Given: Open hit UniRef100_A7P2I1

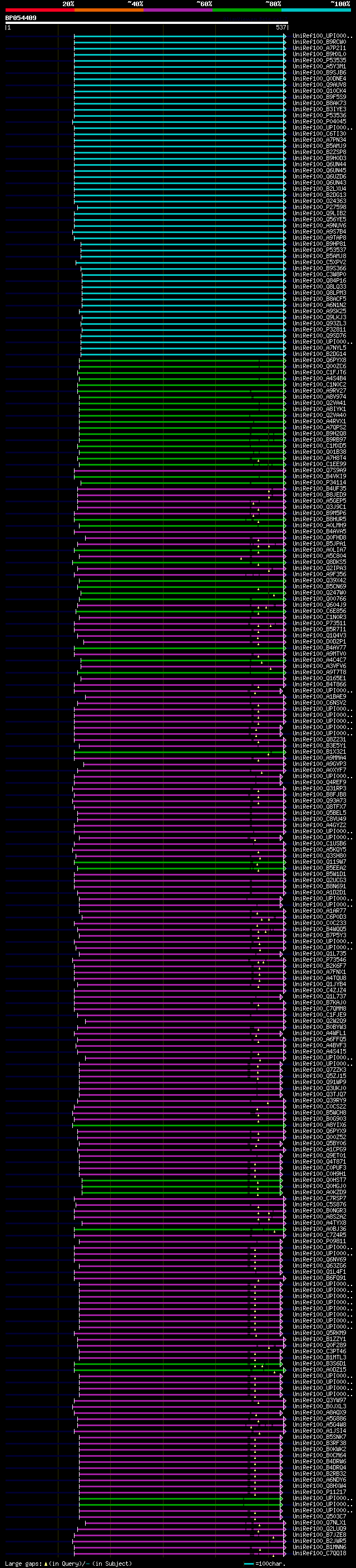Looking at the screenshot, I should pos(319,48).
